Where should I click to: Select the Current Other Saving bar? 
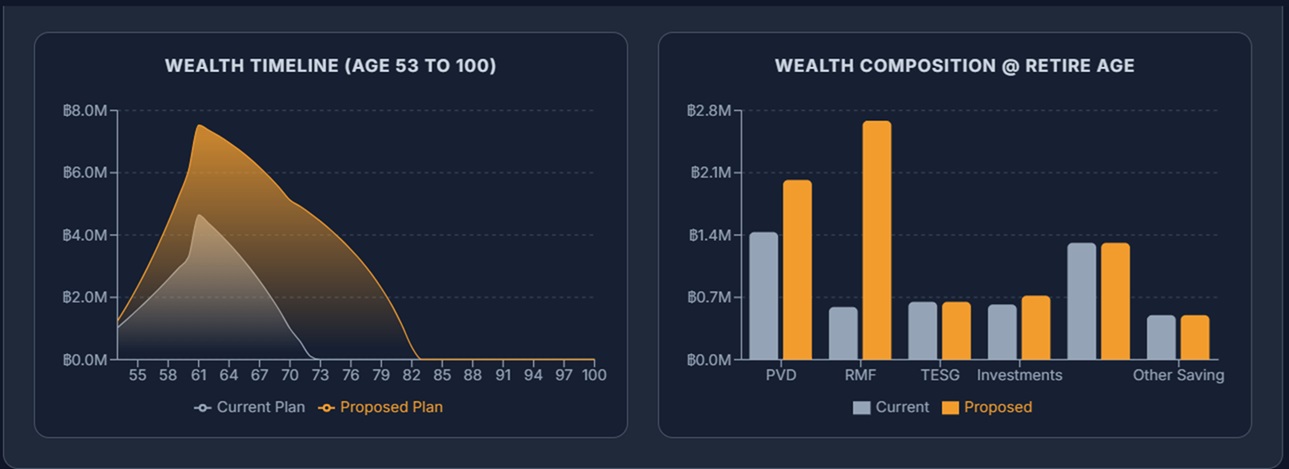(x=1161, y=337)
